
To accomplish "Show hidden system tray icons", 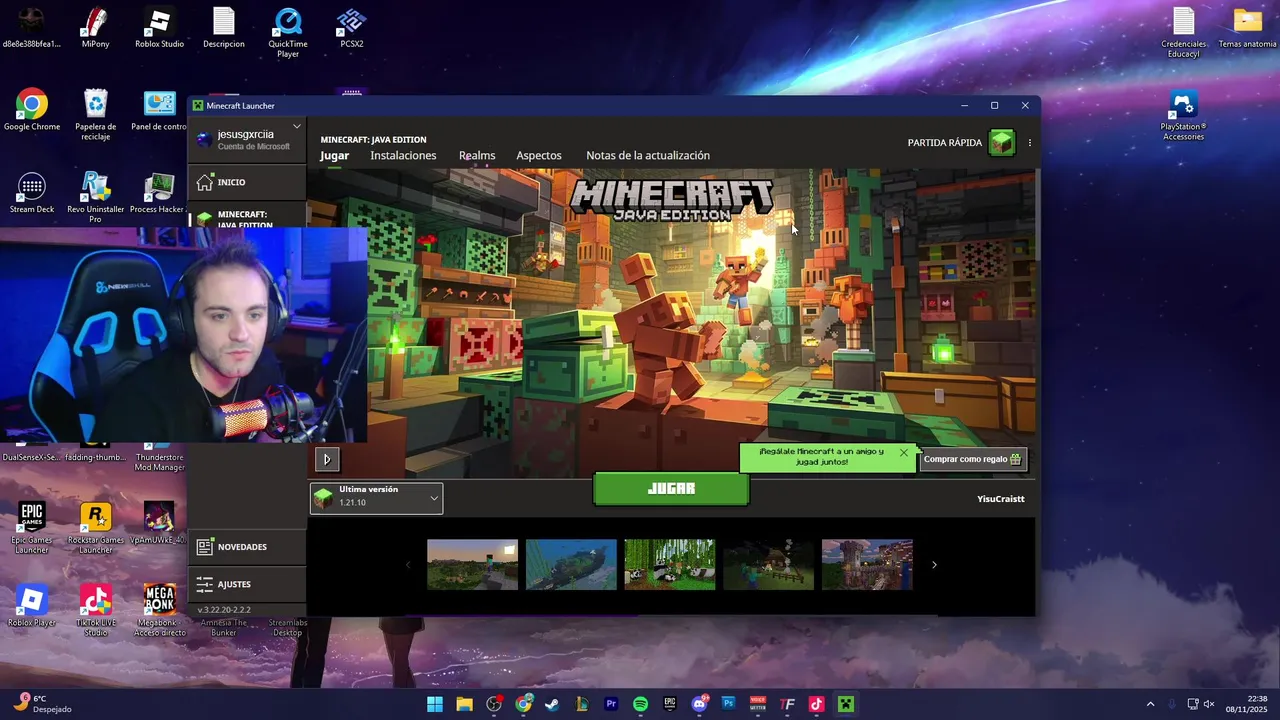I will [x=1150, y=704].
